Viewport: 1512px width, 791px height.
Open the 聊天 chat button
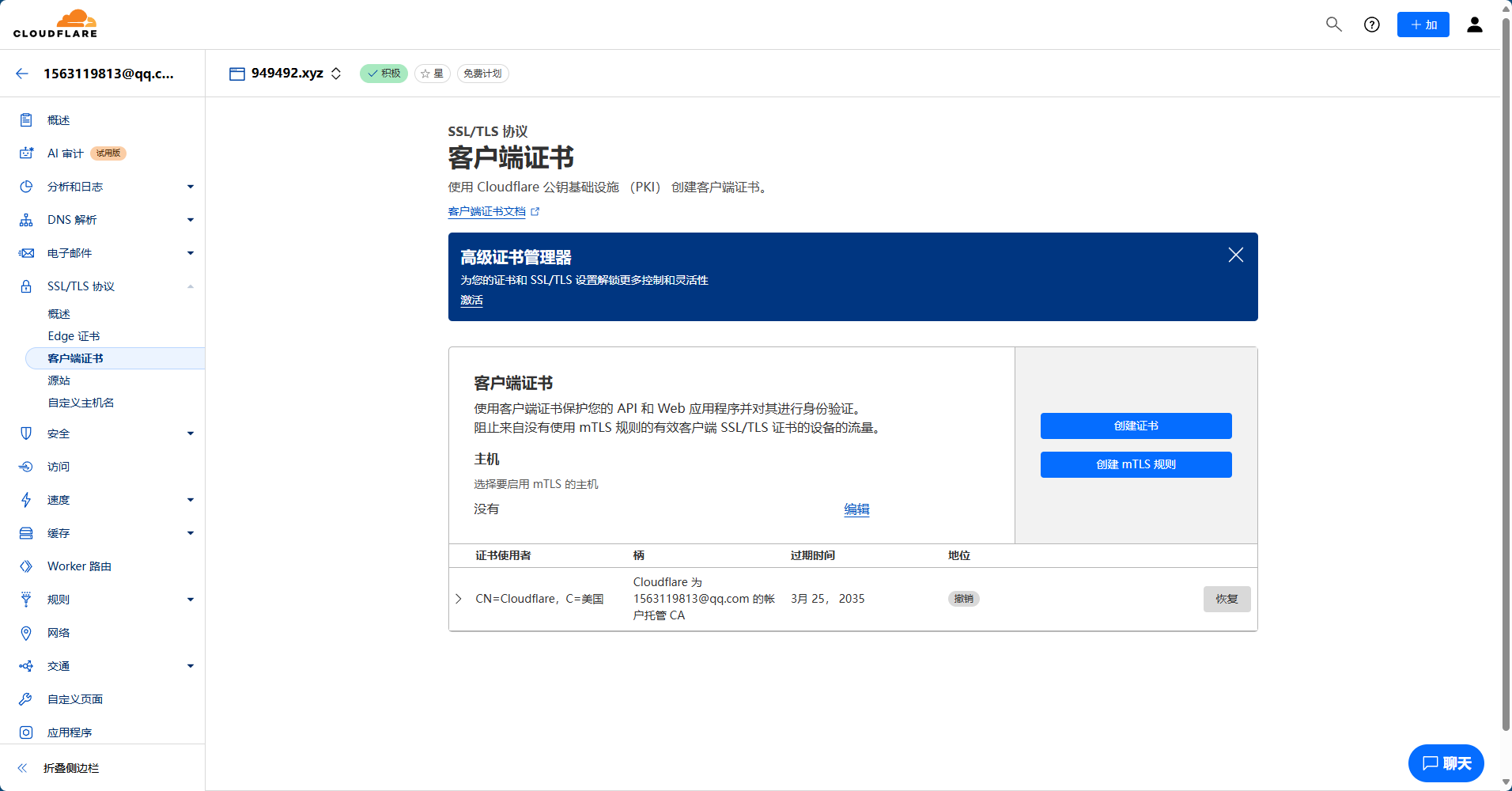(1446, 763)
